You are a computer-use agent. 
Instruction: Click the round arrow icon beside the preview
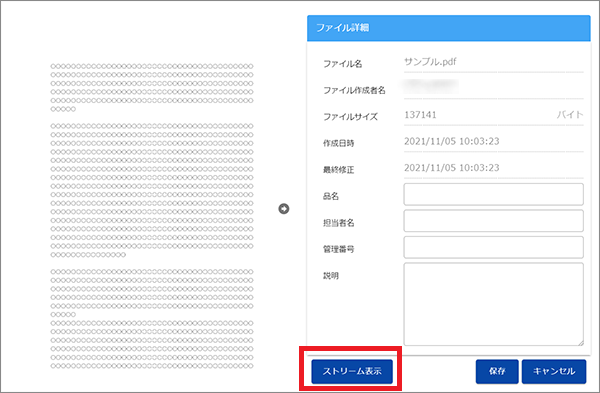pyautogui.click(x=284, y=209)
